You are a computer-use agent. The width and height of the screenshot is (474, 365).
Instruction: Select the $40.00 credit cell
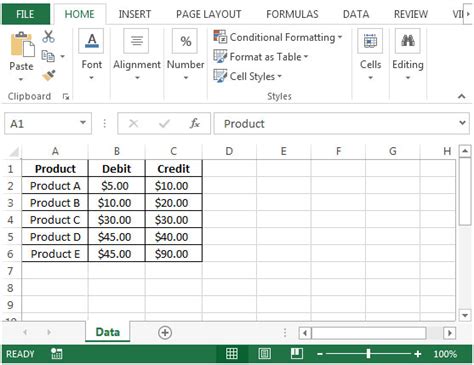pyautogui.click(x=173, y=237)
